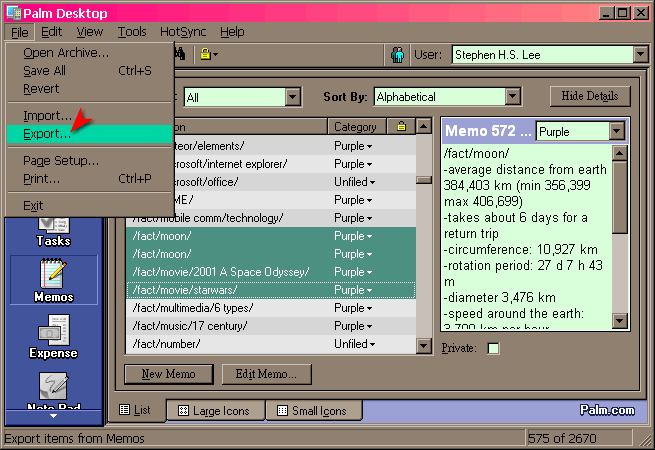Open the memo Purple category dropdown
655x450 pixels.
point(617,132)
